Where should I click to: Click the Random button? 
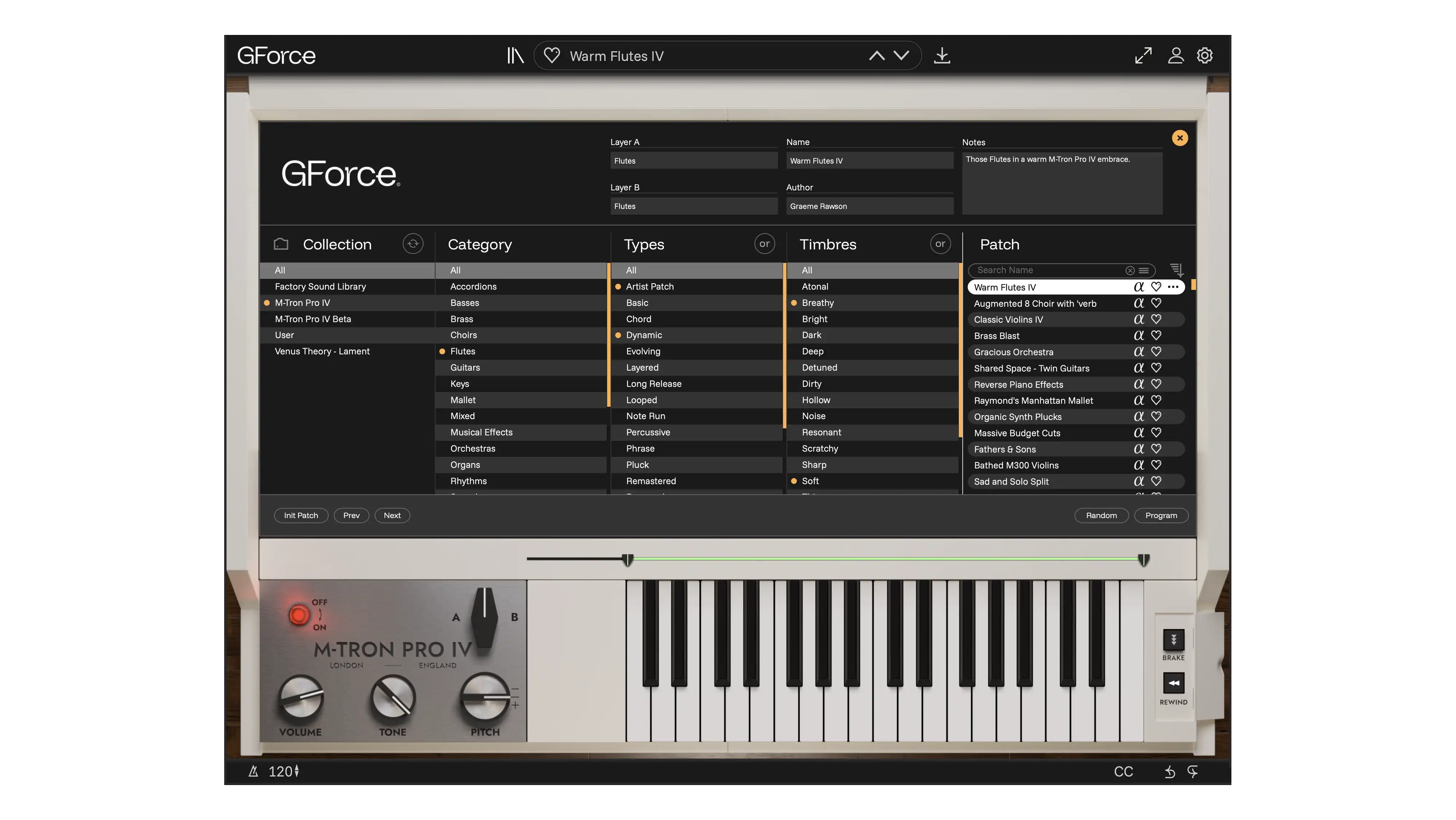click(x=1101, y=515)
